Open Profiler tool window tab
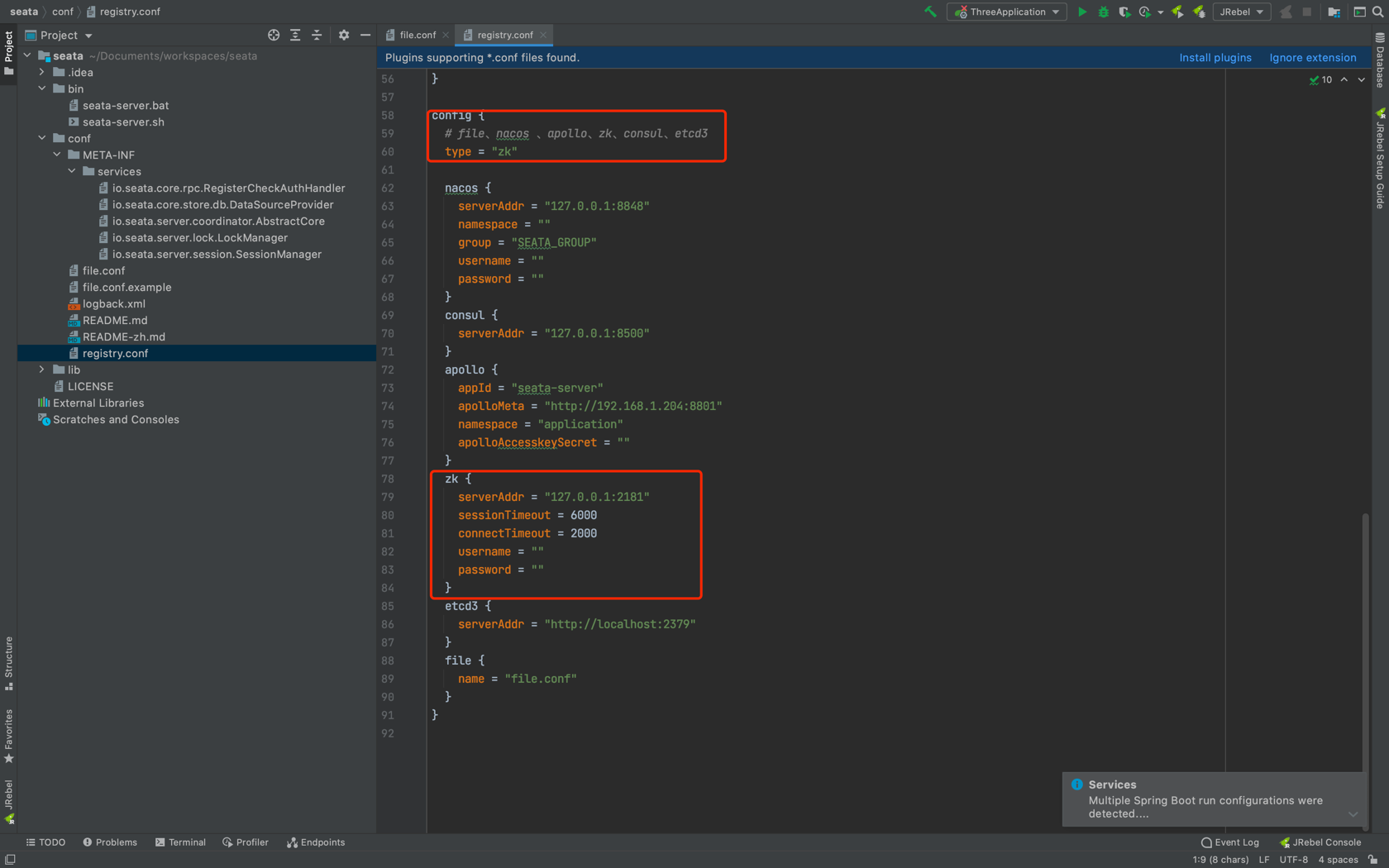This screenshot has height=868, width=1389. click(x=246, y=842)
